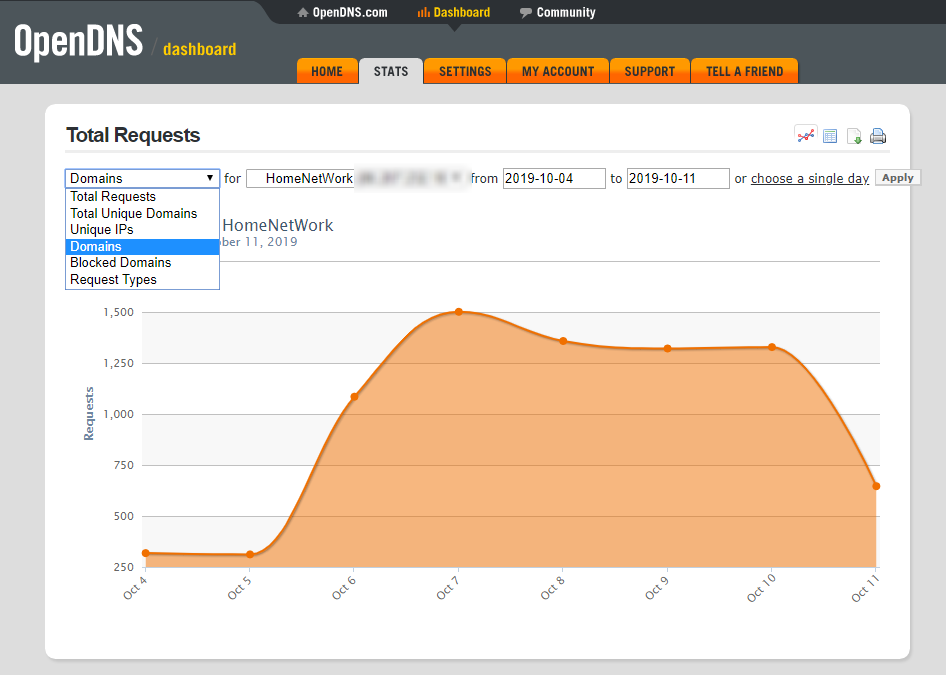Click the Apply button
This screenshot has width=946, height=675.
tap(898, 178)
